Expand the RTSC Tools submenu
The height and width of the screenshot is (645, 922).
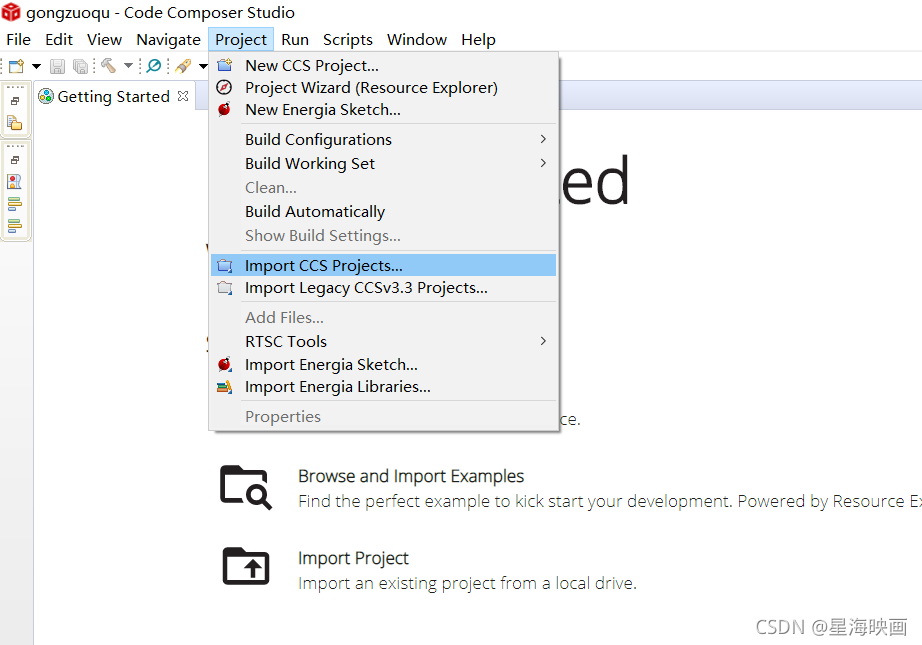click(383, 342)
